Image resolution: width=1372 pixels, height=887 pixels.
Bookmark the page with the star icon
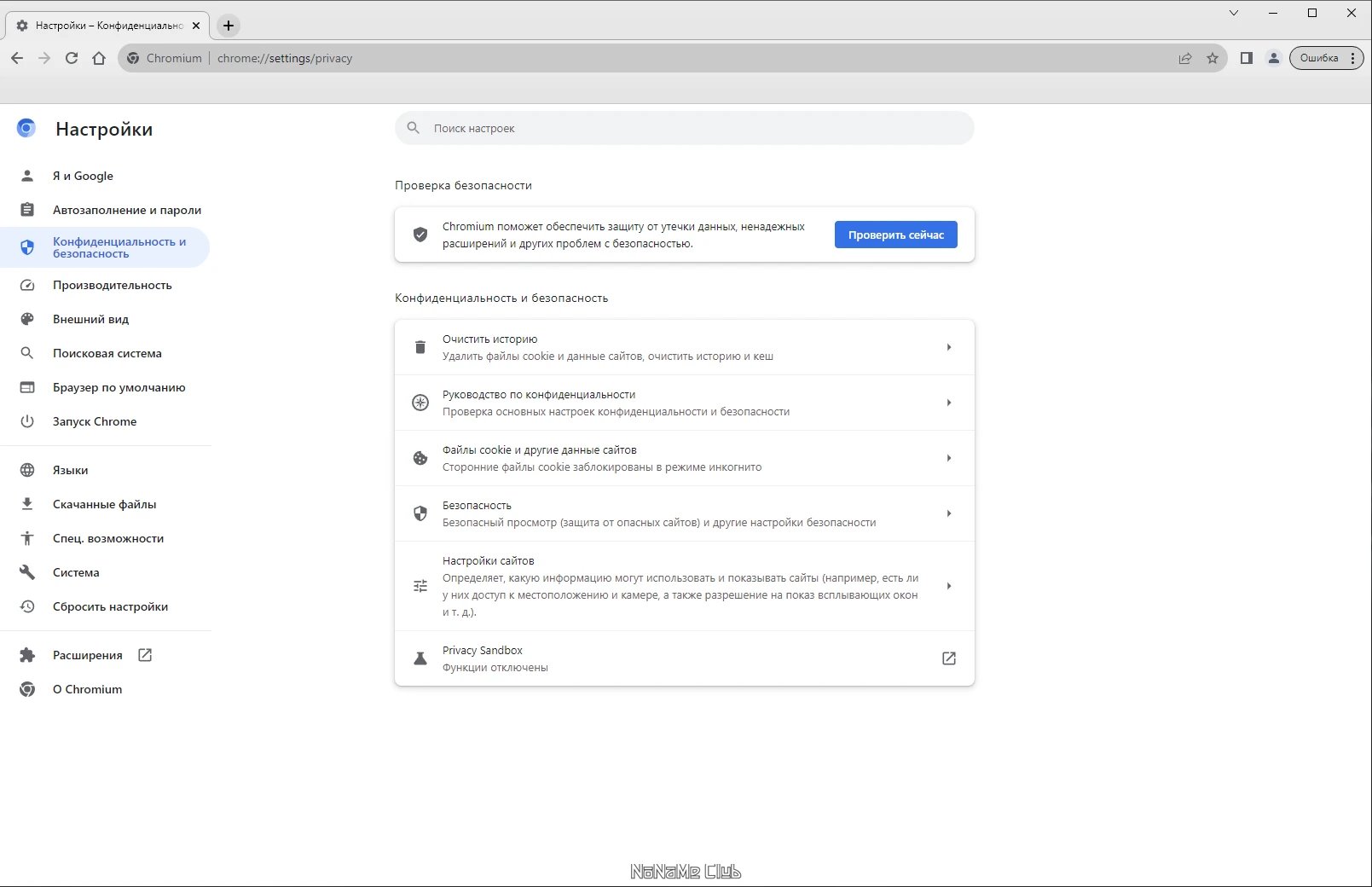[x=1212, y=58]
